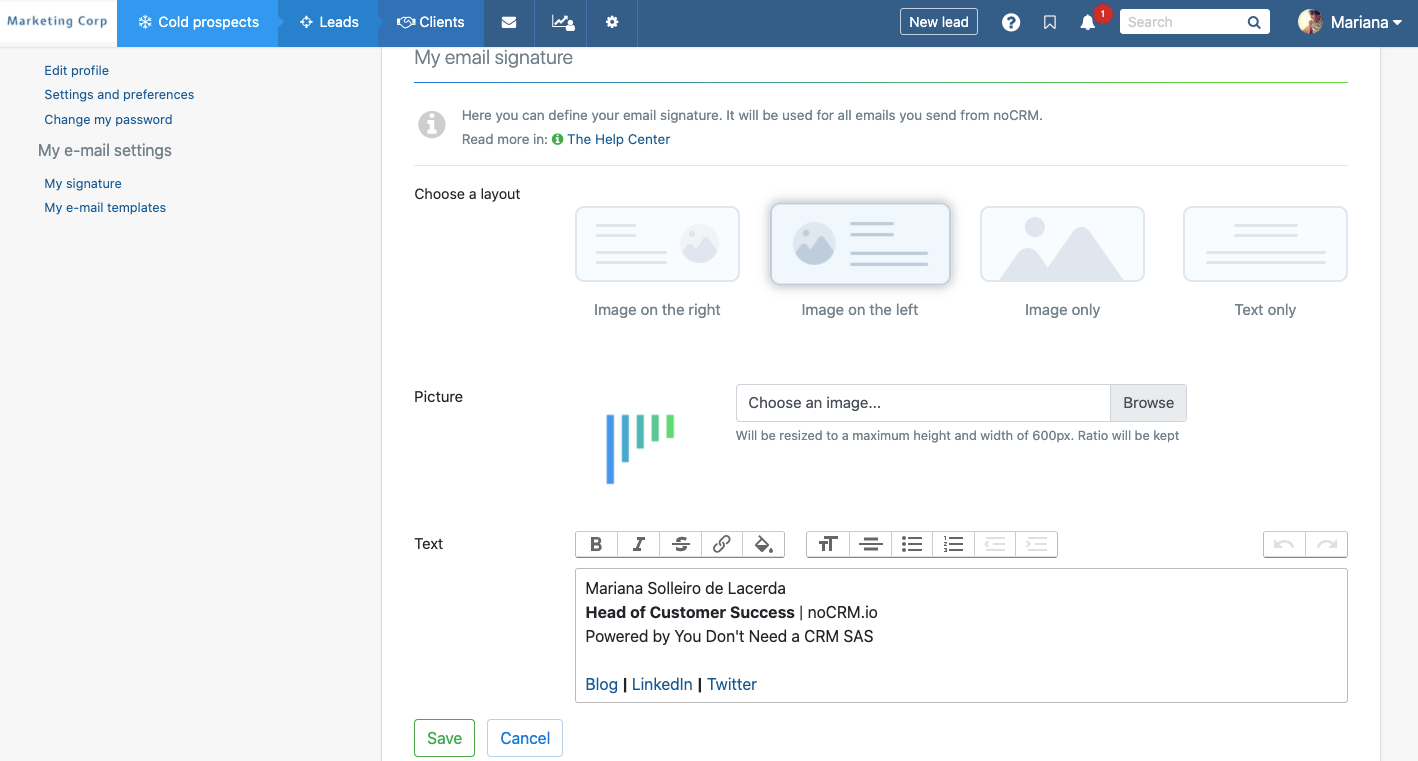Screen dimensions: 1418x761
Task: Open the text alignment options
Action: (870, 544)
